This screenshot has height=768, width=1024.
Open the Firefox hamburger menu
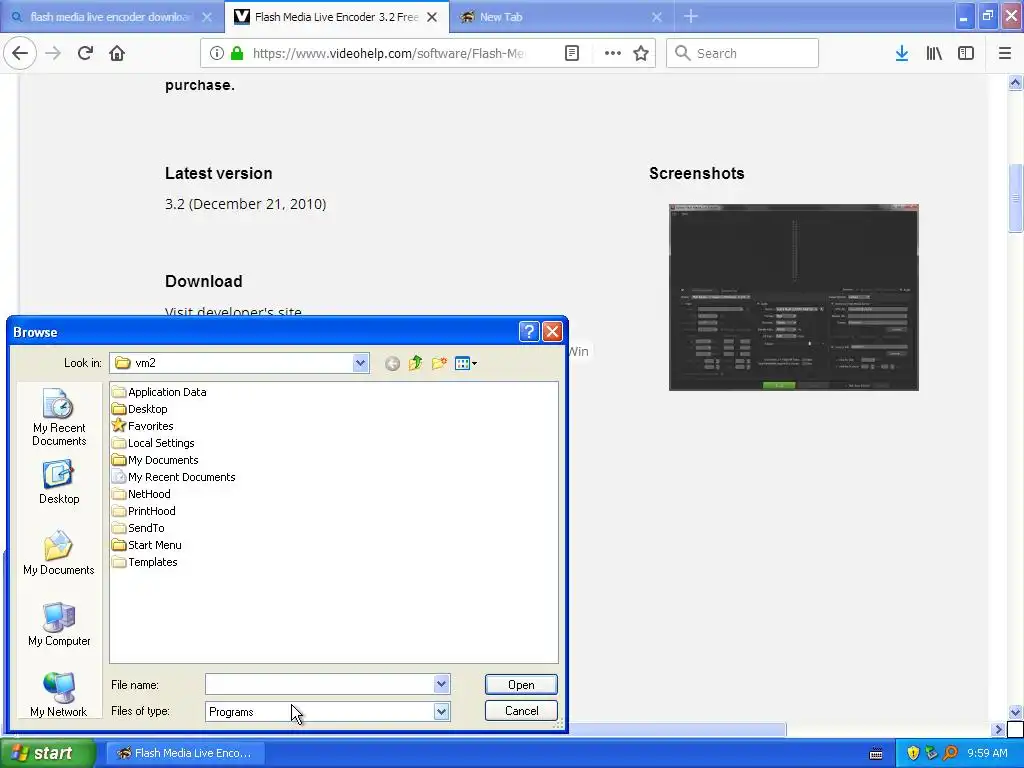[1005, 53]
